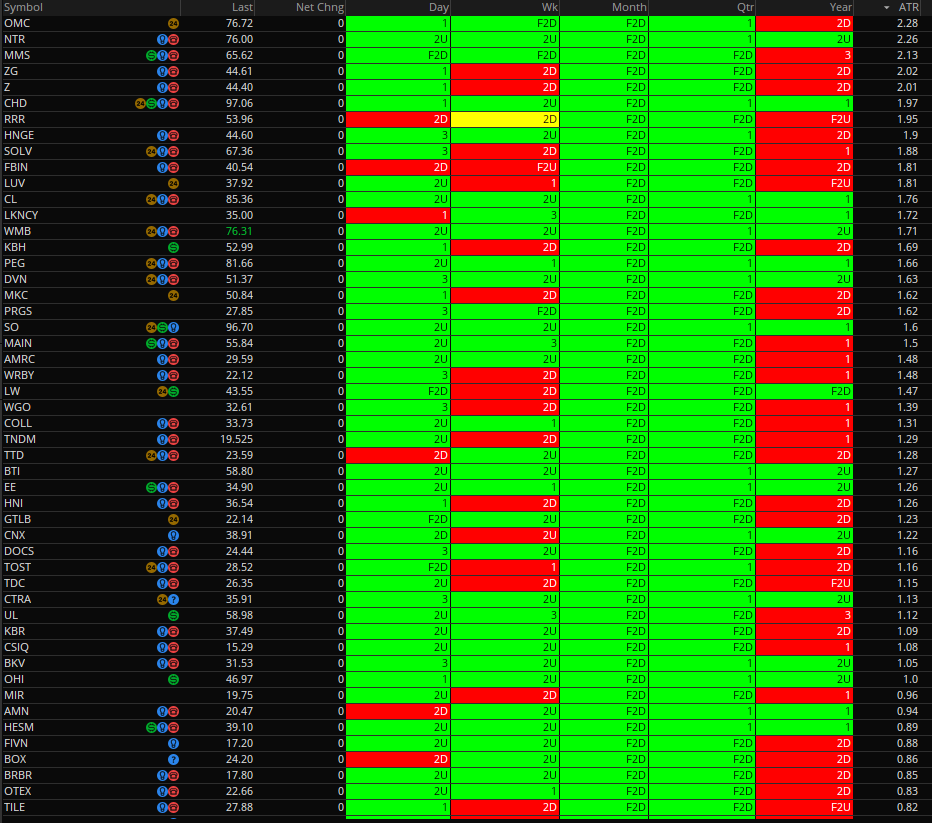
Task: Click the lightbulb icon in the MAIN row
Action: coord(162,343)
